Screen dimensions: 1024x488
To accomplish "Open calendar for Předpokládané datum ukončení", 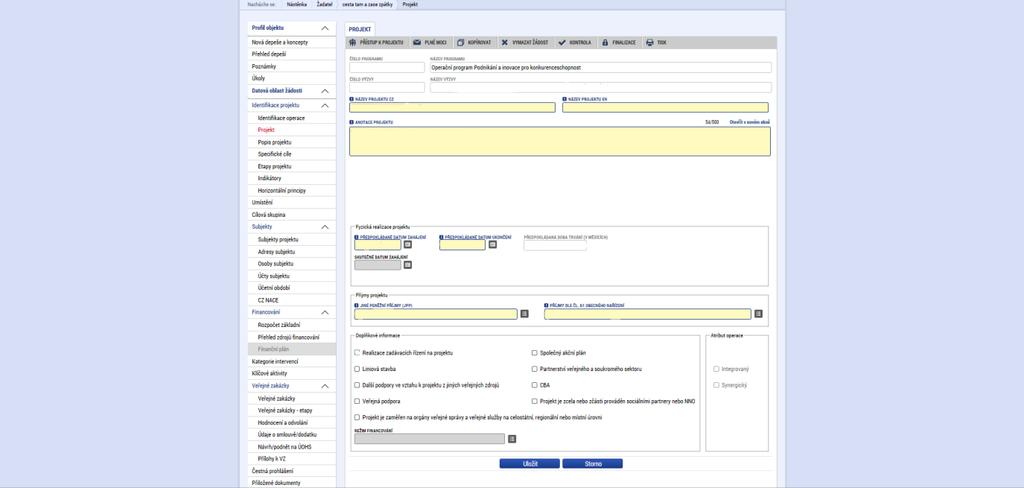I will pyautogui.click(x=492, y=244).
